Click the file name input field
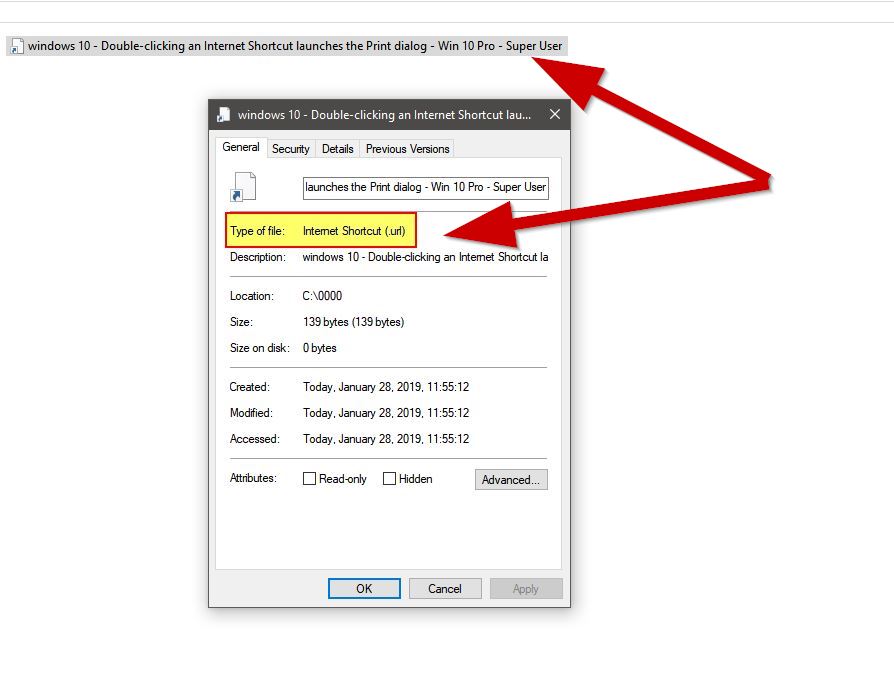This screenshot has height=684, width=894. pyautogui.click(x=425, y=188)
